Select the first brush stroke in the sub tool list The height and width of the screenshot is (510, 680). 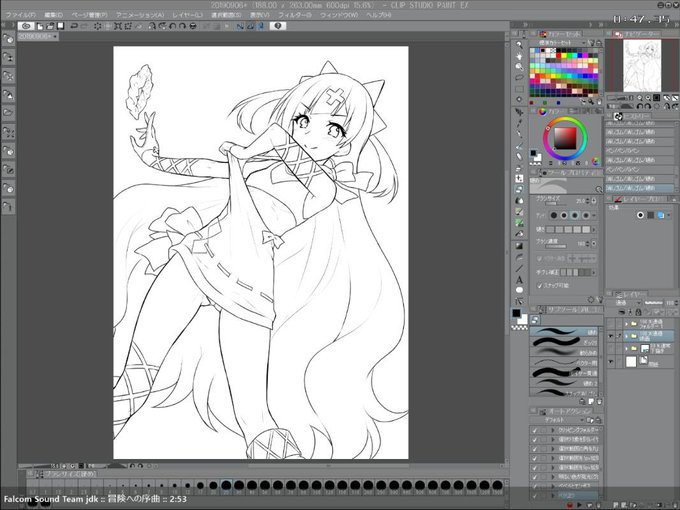click(564, 331)
